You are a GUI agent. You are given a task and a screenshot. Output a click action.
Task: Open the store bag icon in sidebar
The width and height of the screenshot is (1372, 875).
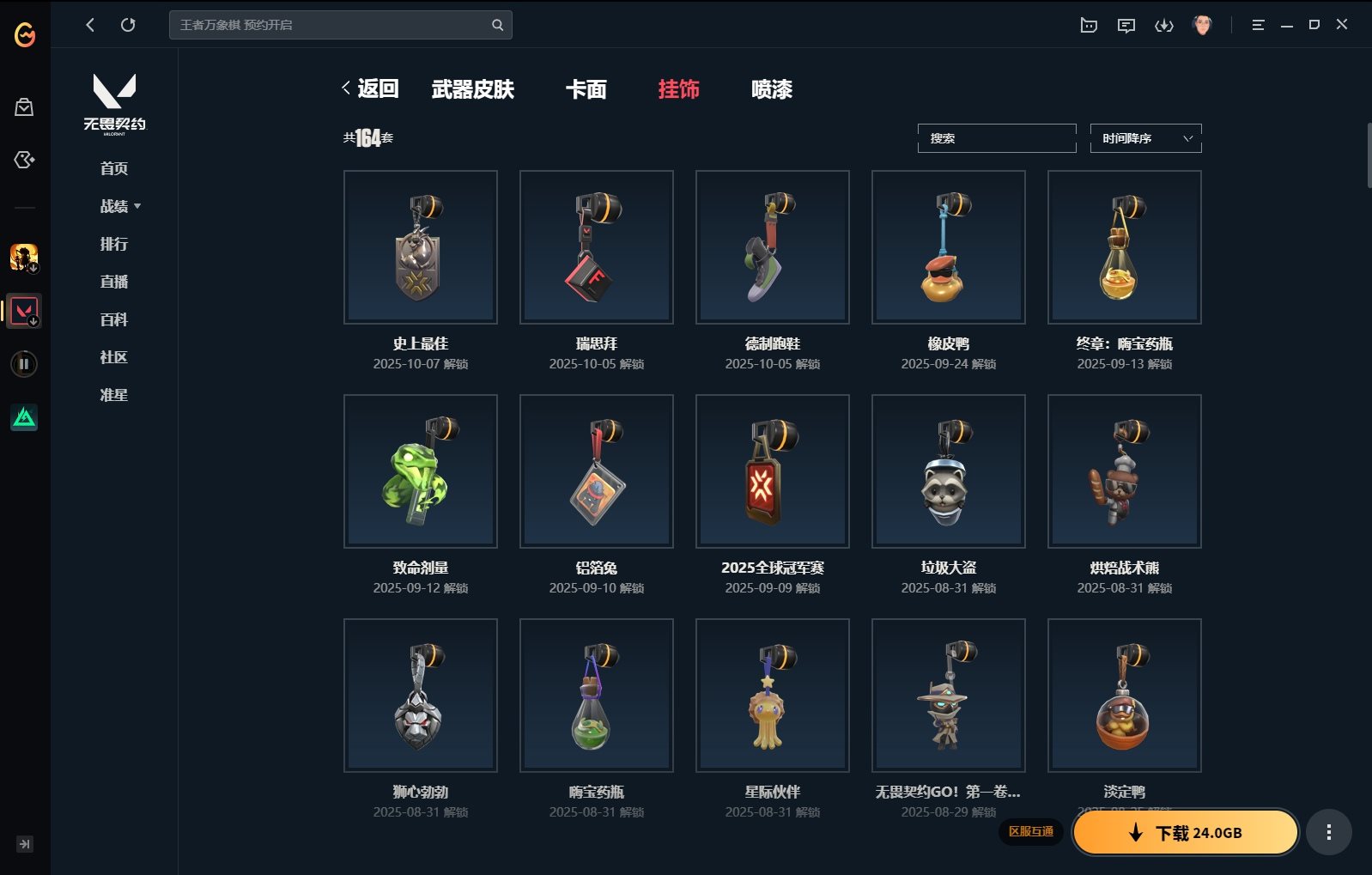(24, 106)
